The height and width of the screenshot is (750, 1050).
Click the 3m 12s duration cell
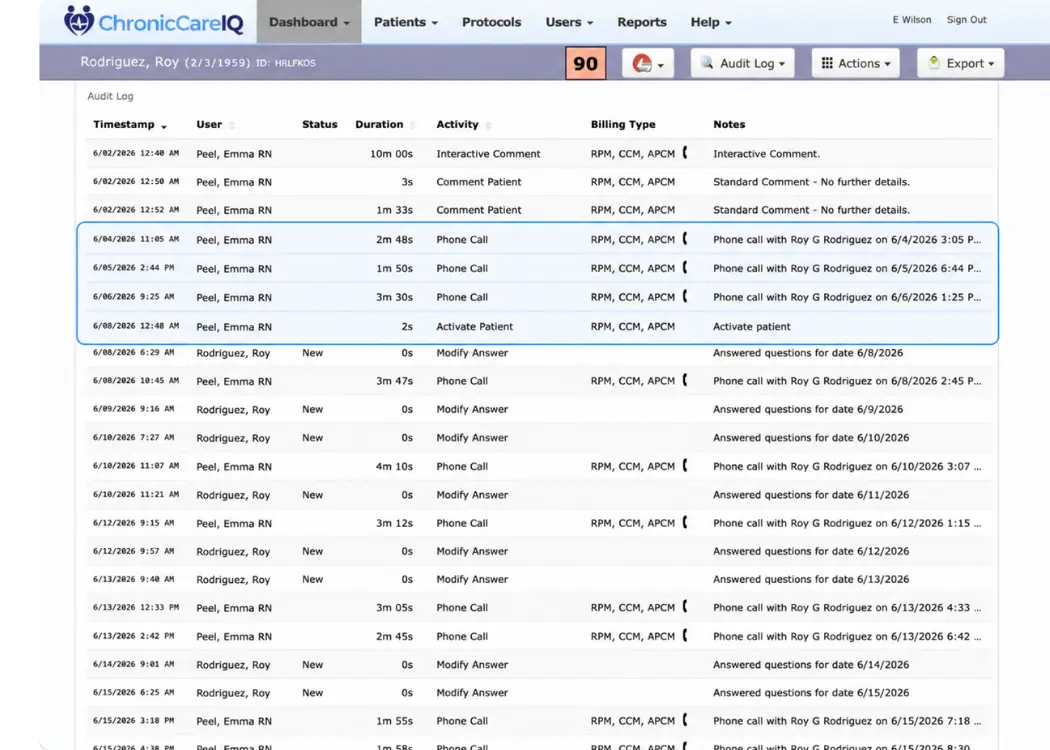394,523
